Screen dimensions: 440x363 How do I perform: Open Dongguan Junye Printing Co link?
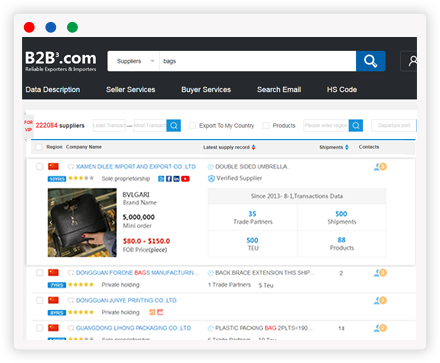[127, 301]
